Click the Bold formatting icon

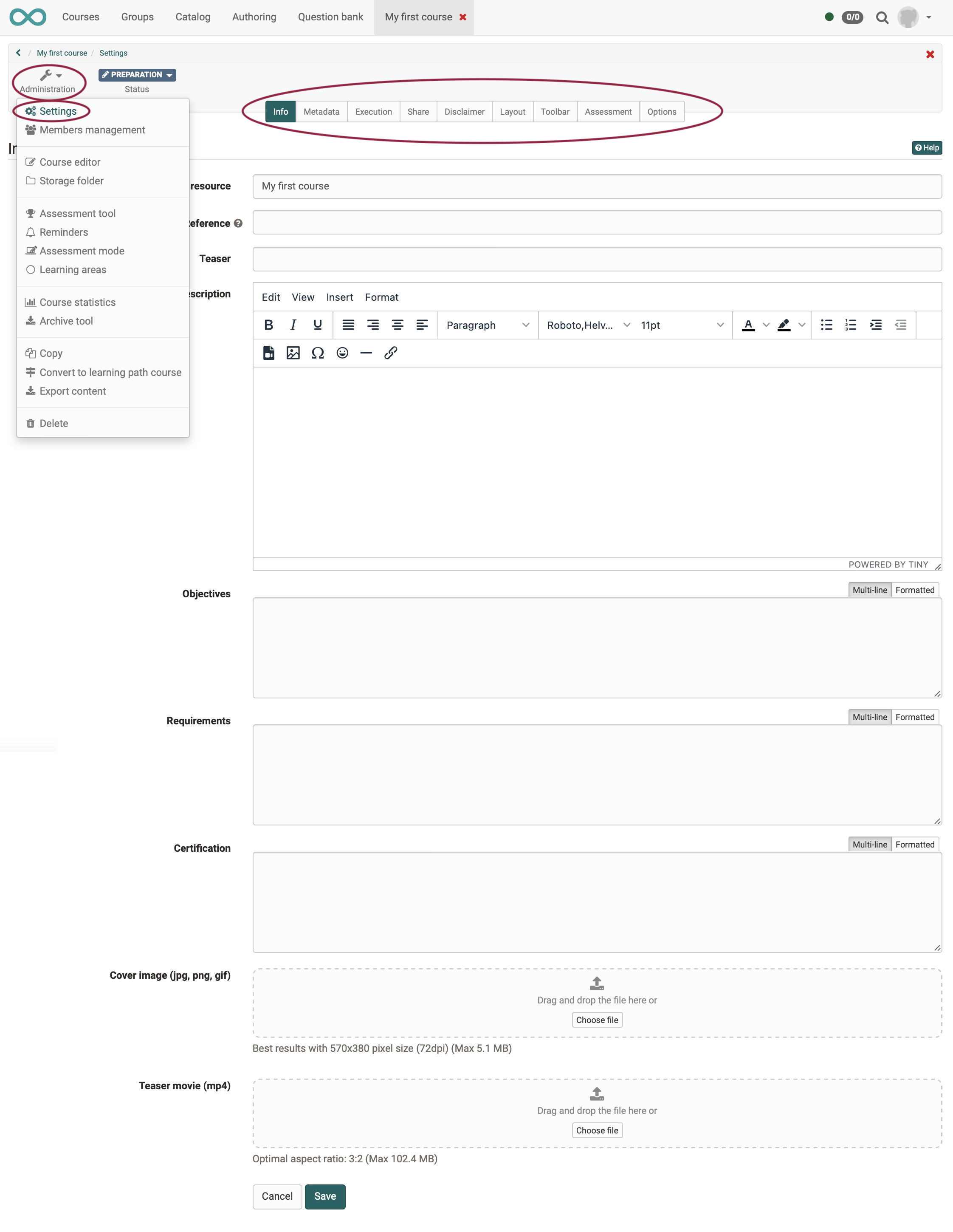point(268,325)
